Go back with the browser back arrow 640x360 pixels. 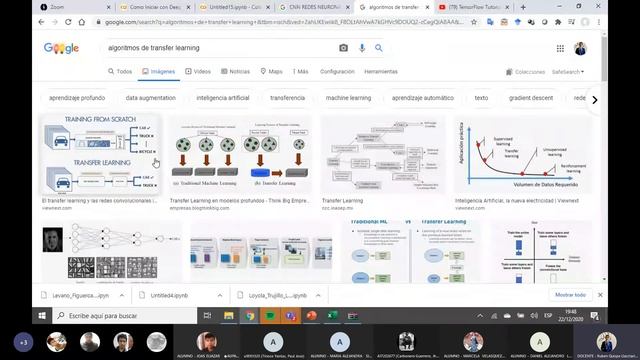41,22
